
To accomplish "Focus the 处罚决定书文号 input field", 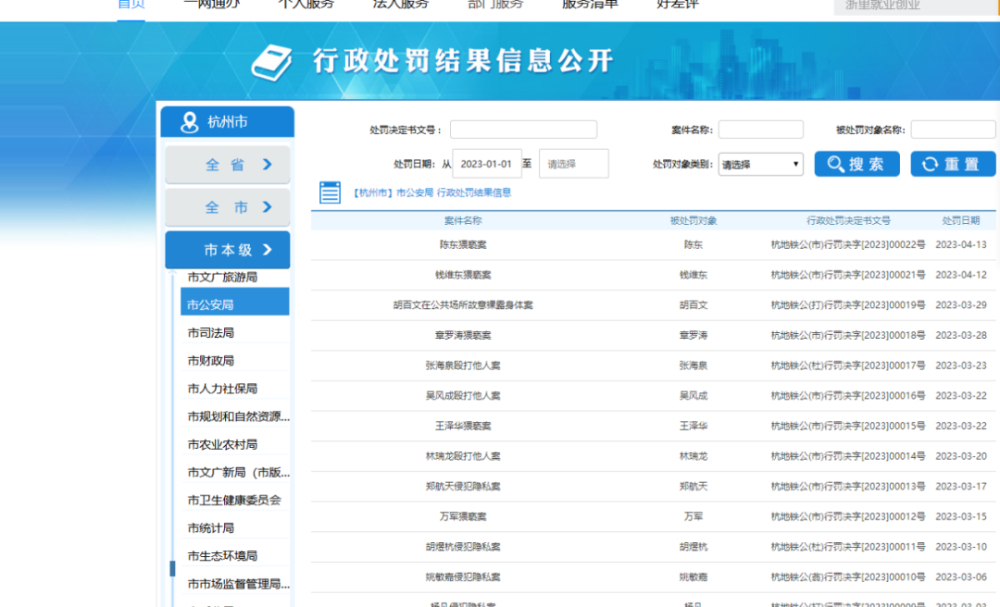I will [x=523, y=130].
